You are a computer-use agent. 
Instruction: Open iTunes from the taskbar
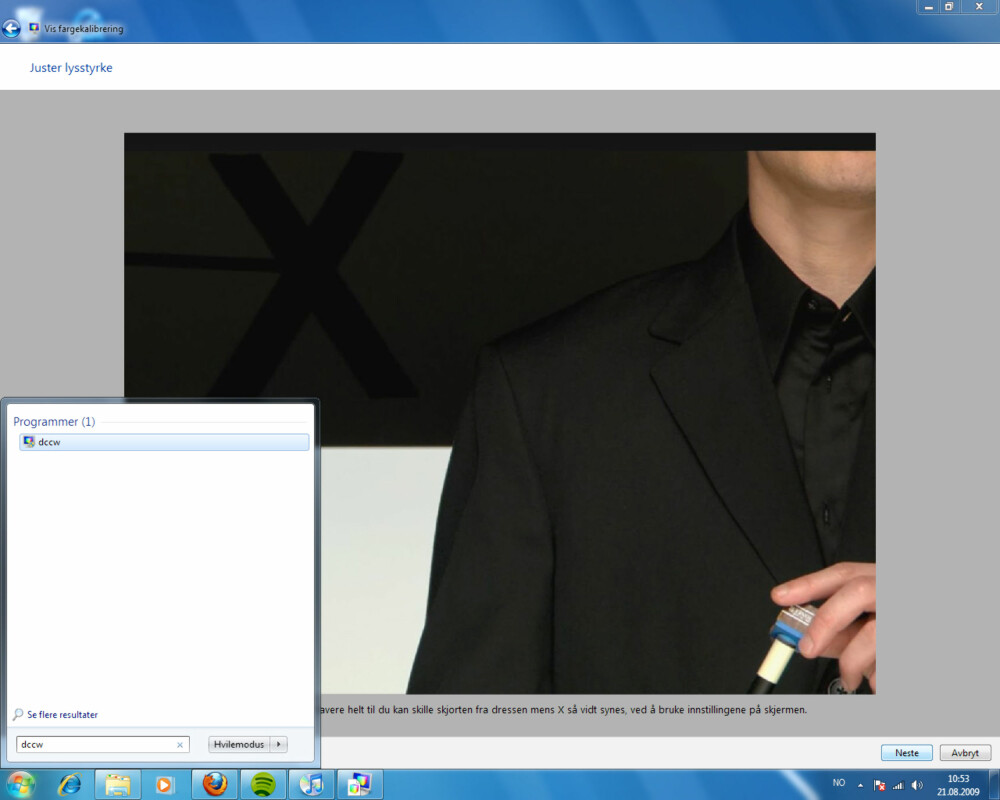311,785
